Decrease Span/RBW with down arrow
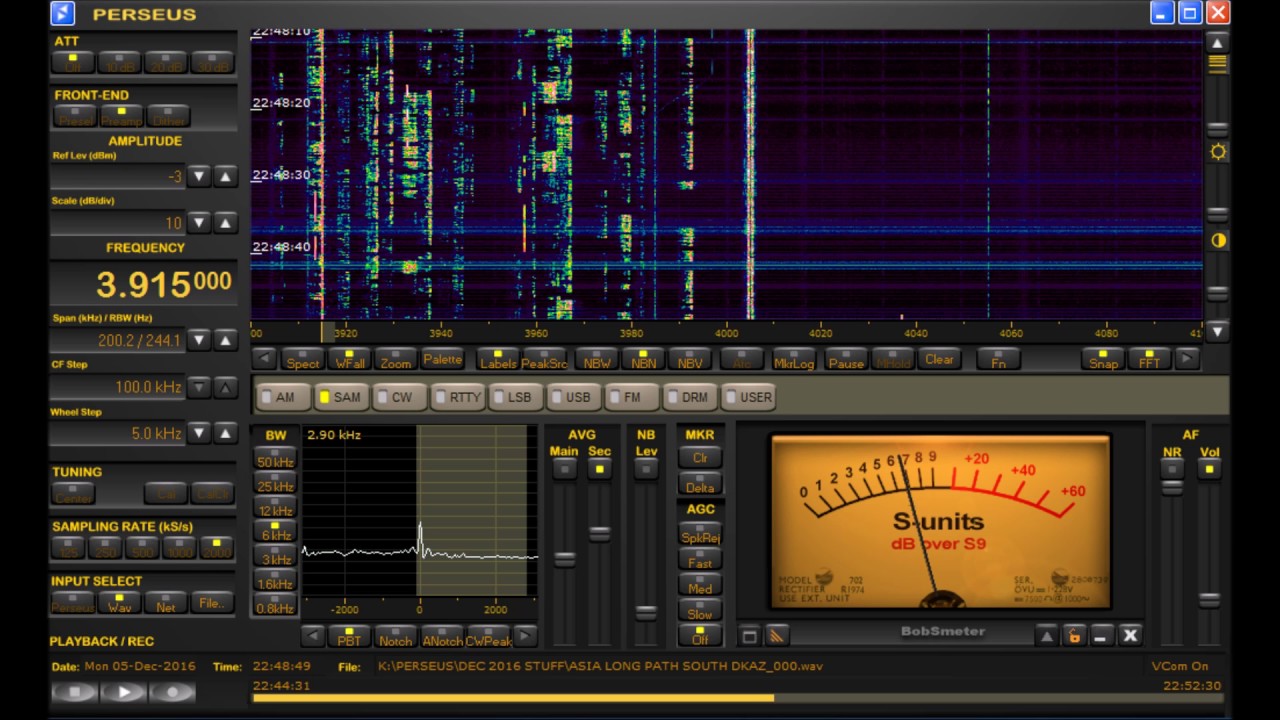Image resolution: width=1280 pixels, height=720 pixels. click(x=199, y=340)
